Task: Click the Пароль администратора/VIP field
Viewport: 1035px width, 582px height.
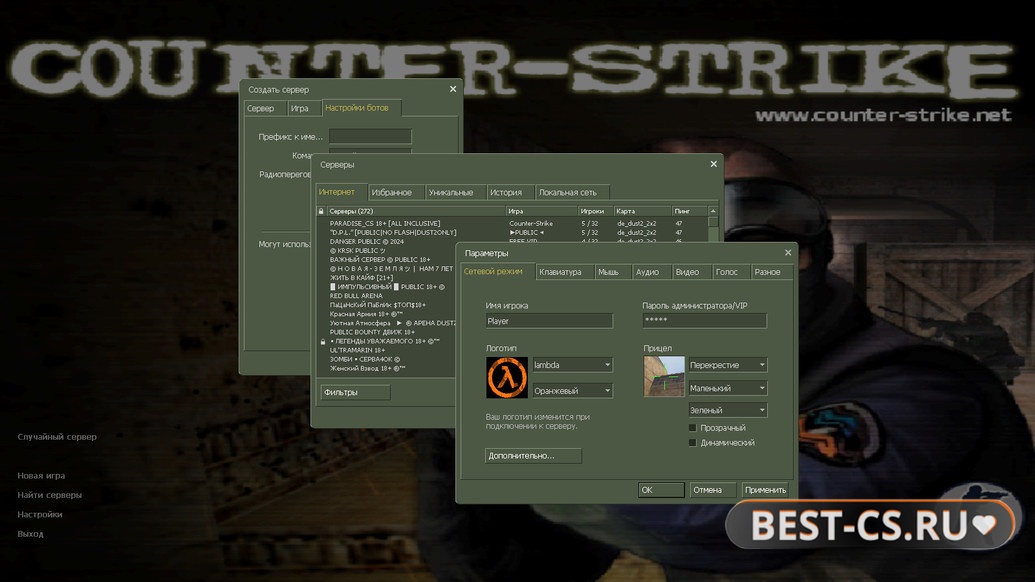Action: 704,321
